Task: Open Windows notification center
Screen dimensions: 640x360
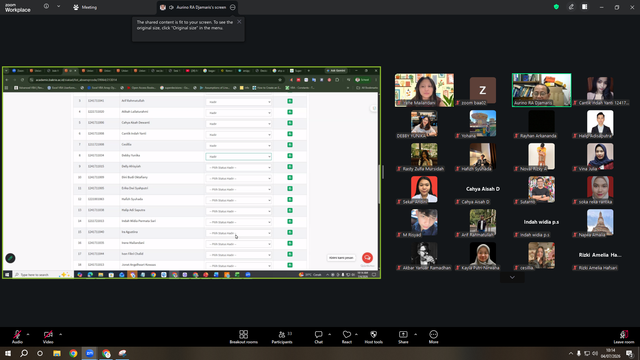Action: [x=629, y=353]
